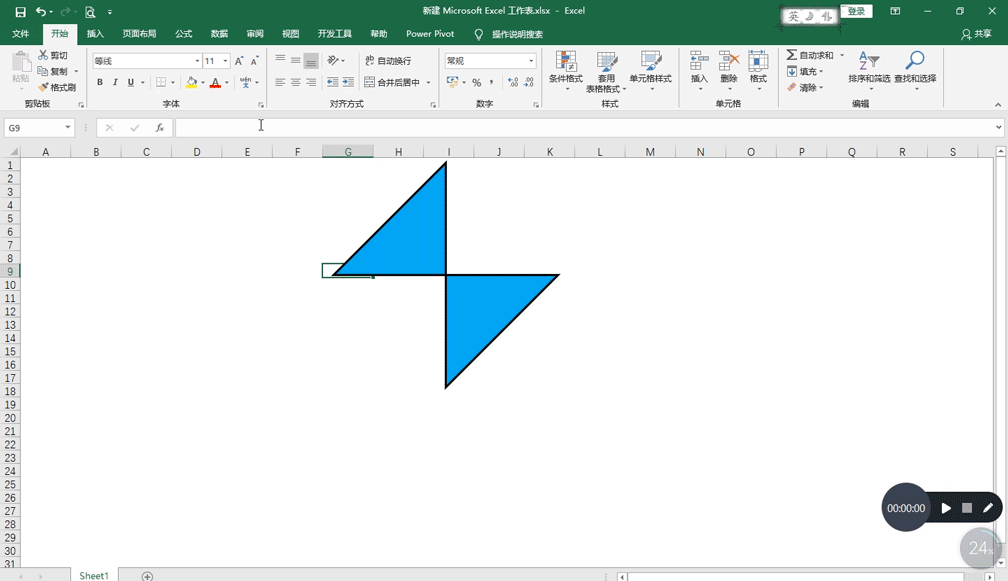The height and width of the screenshot is (581, 1008).
Task: Open print preview from Quick Access Toolbar
Action: (90, 12)
